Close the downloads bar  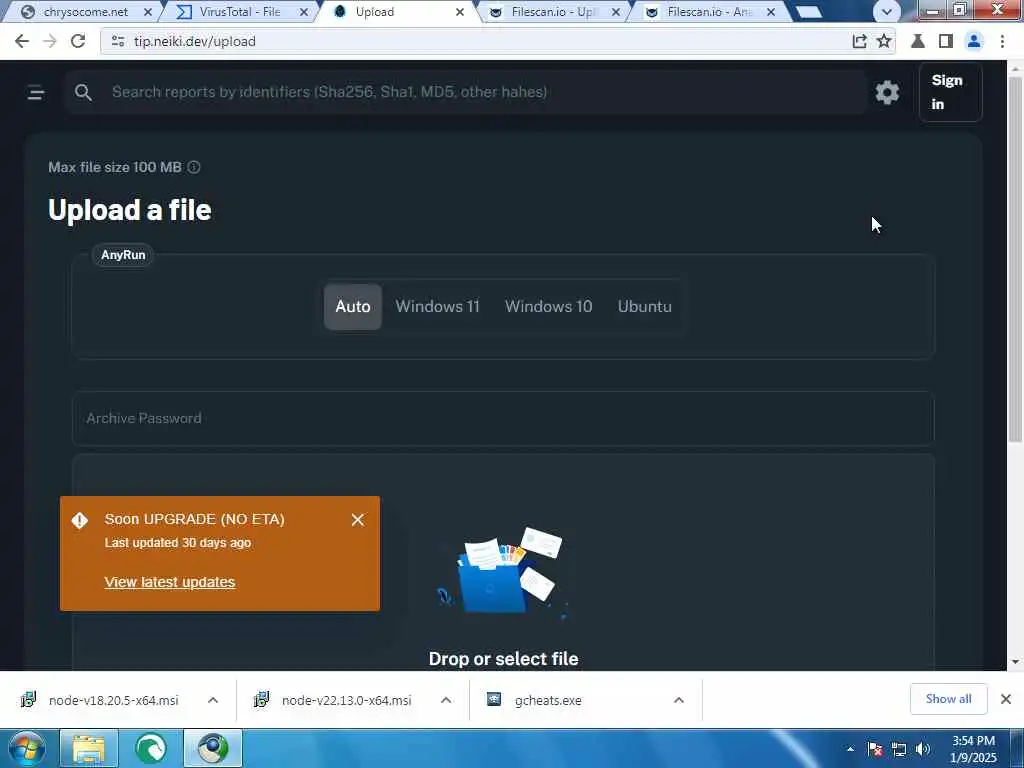1006,699
